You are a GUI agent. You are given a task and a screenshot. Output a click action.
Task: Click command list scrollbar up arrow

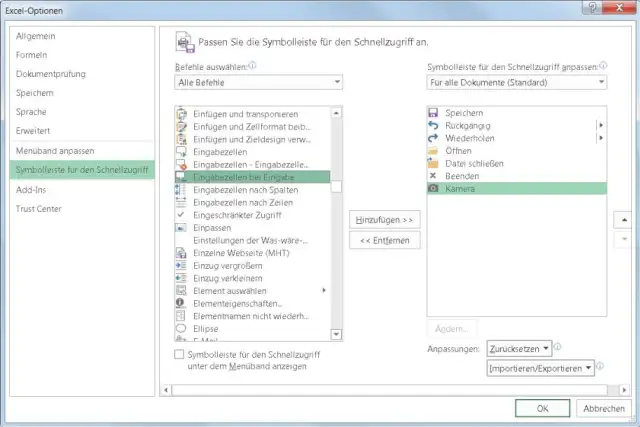336,113
